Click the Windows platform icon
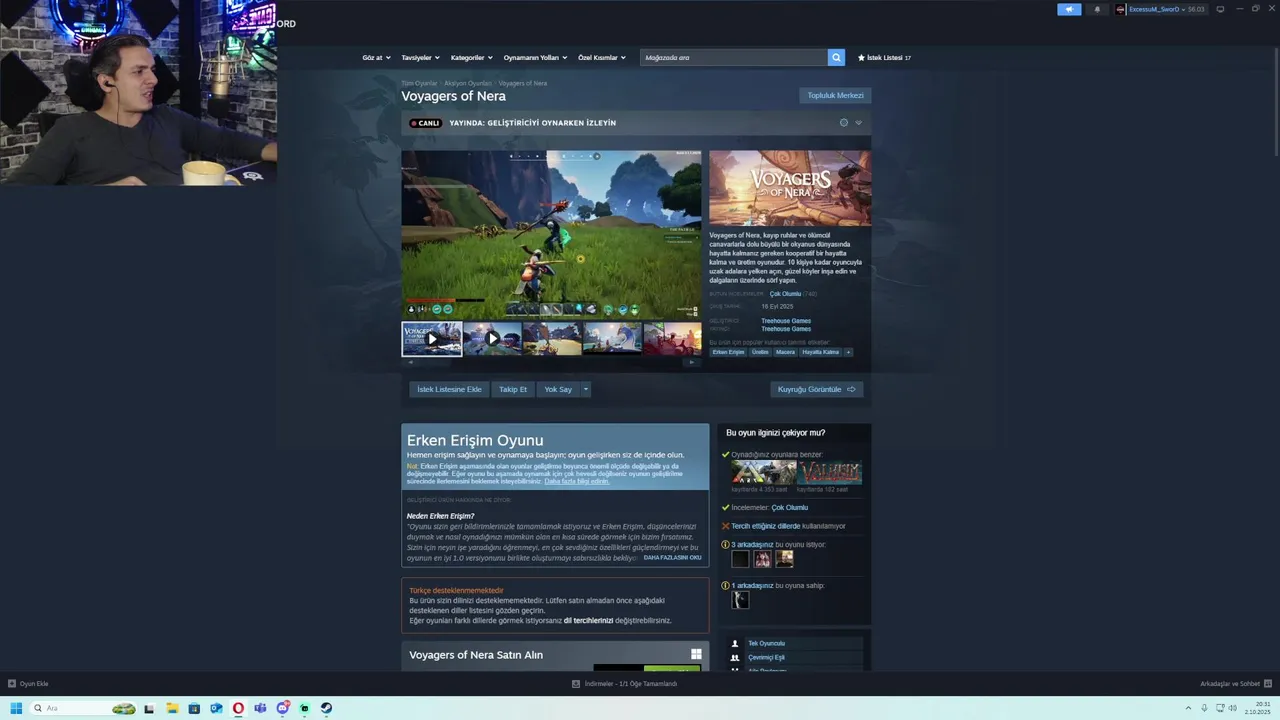 (696, 655)
